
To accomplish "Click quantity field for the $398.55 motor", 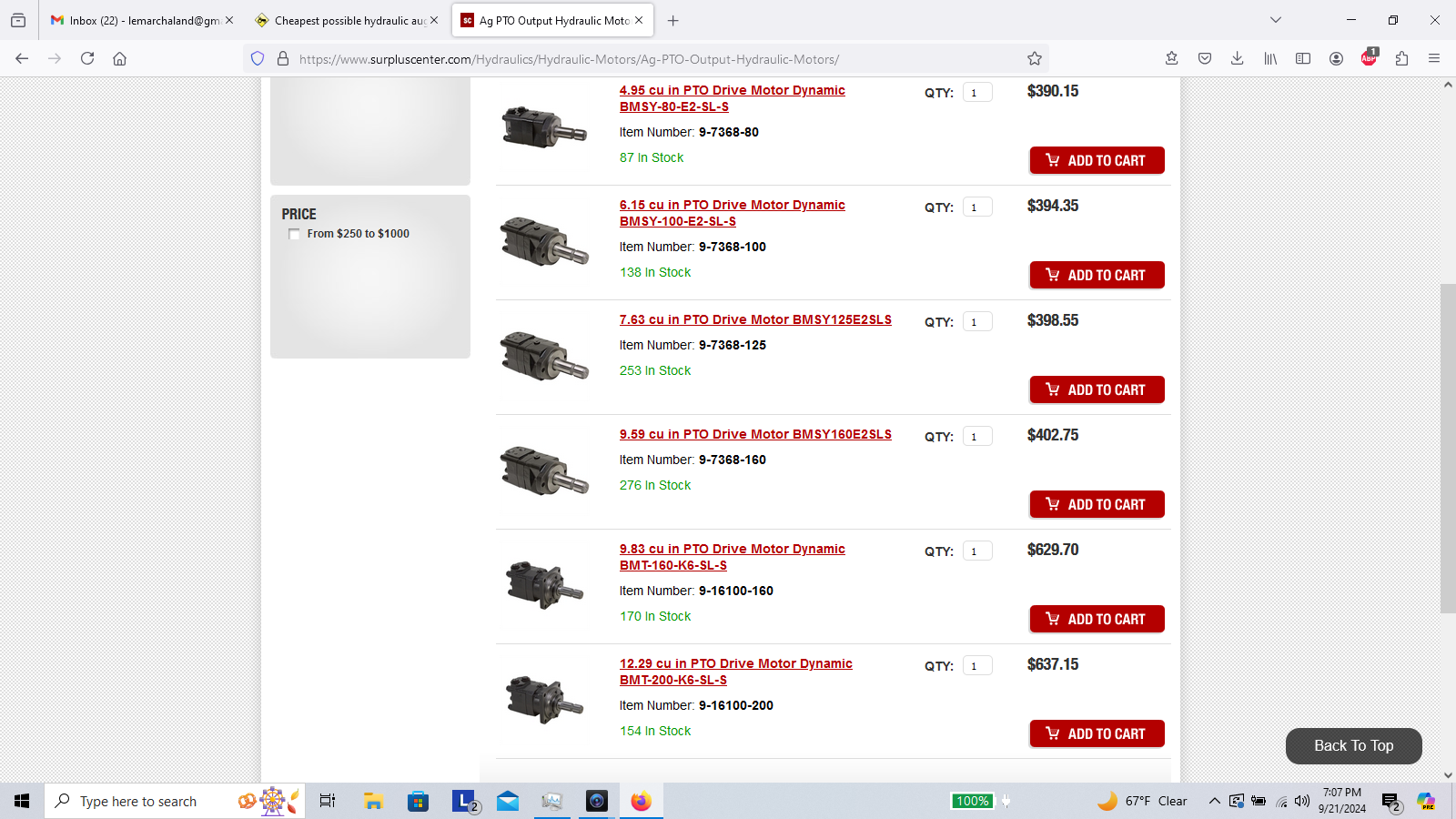I will tap(977, 322).
